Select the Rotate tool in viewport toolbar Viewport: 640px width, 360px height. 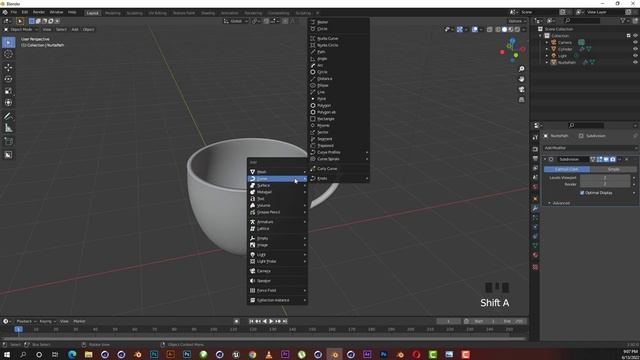tap(8, 79)
